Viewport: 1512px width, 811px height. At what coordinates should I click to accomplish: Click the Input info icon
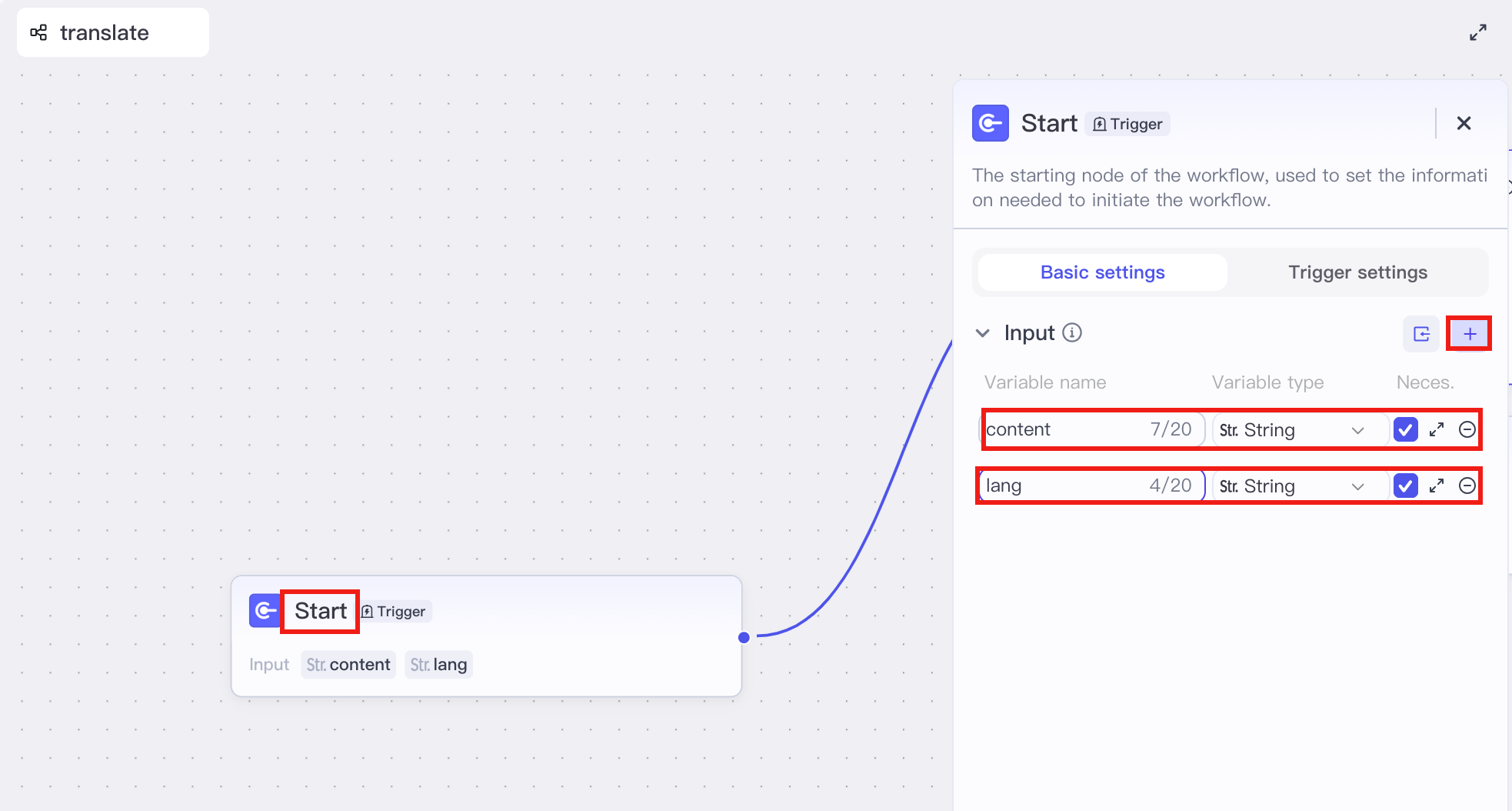(x=1072, y=332)
